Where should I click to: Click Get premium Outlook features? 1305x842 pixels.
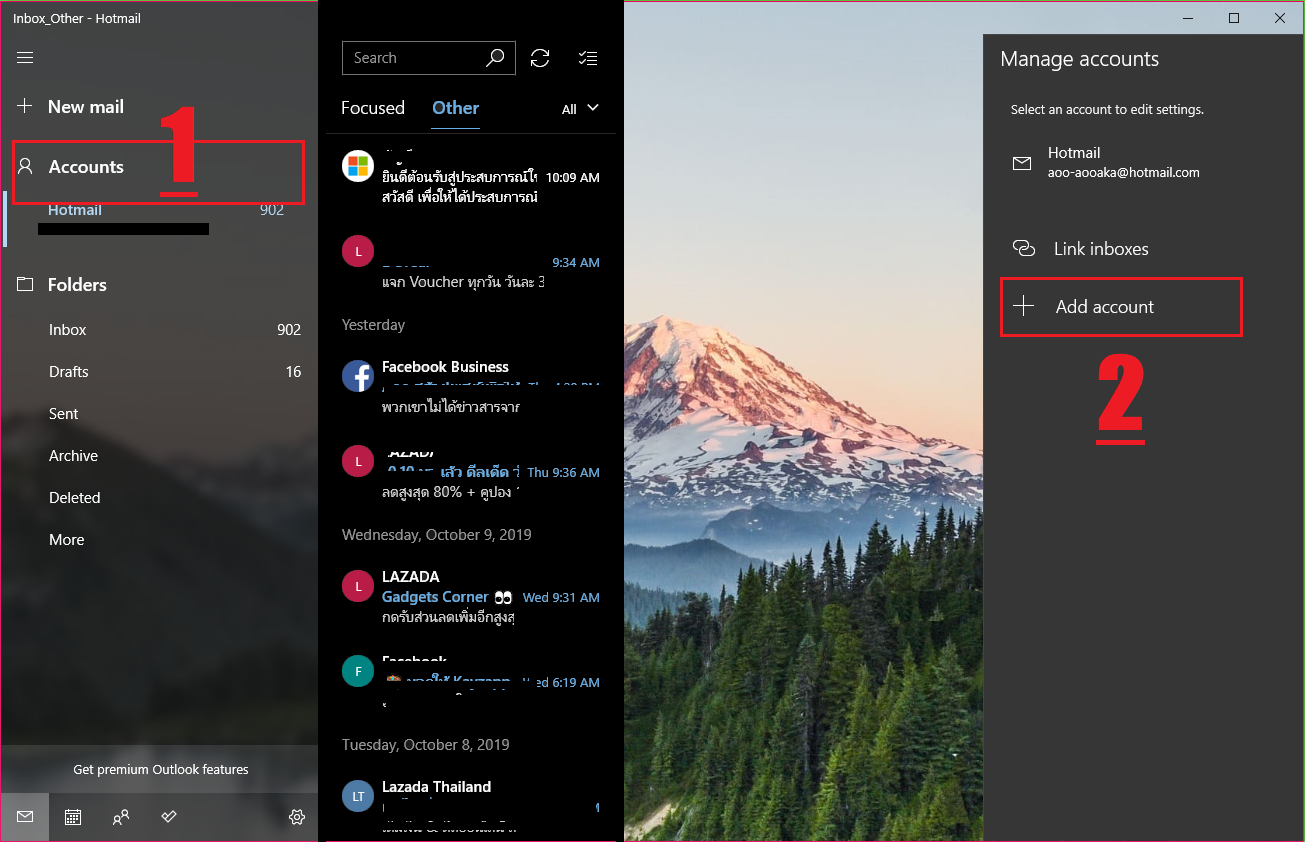point(160,770)
